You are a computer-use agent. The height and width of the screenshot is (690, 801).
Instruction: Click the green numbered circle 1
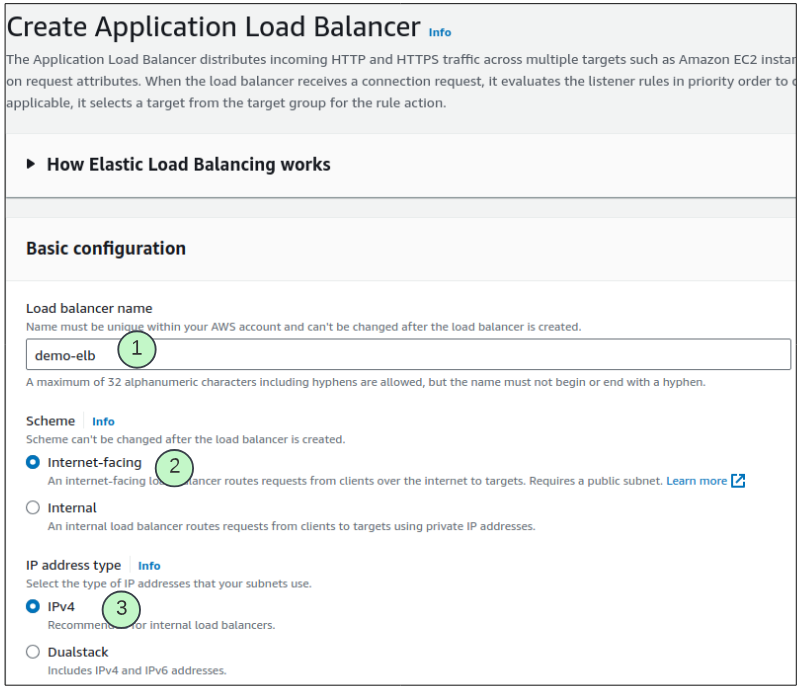[x=137, y=350]
